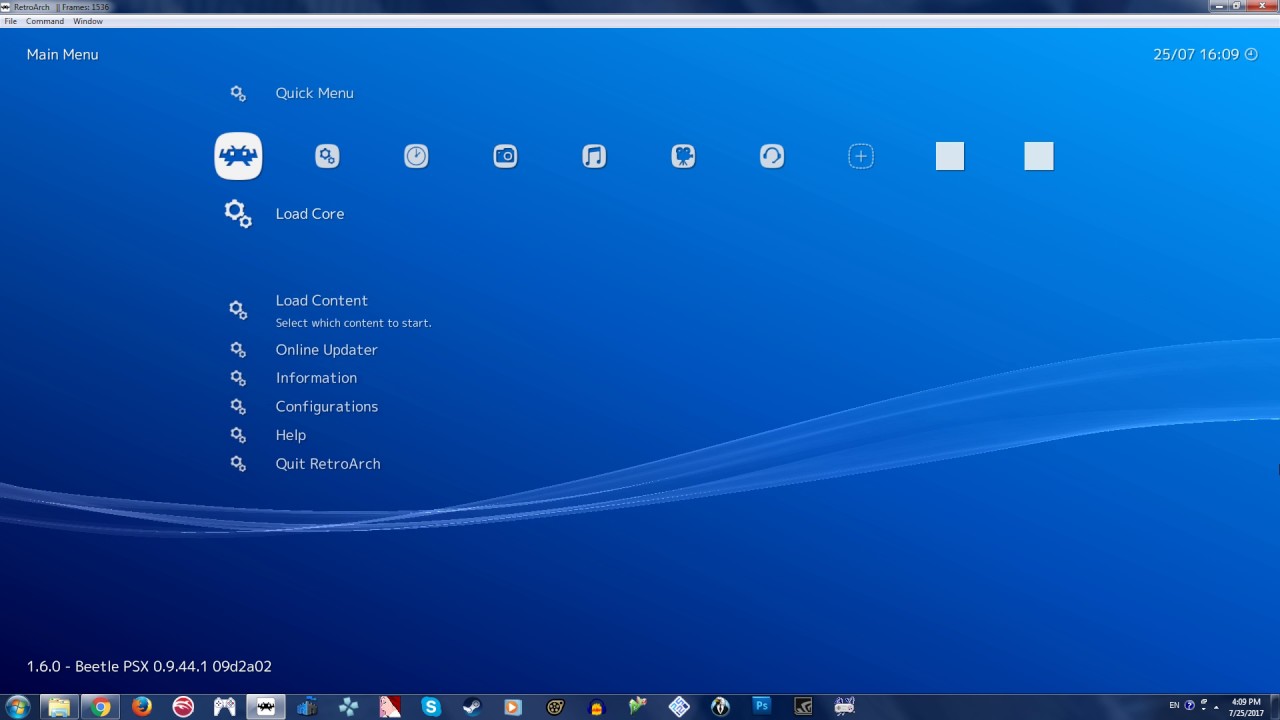The height and width of the screenshot is (720, 1280).
Task: Open Configurations entry
Action: click(327, 407)
